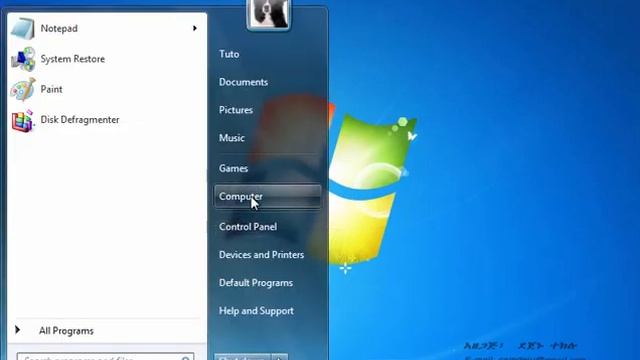640x360 pixels.
Task: Click the search programs and files box
Action: point(105,357)
